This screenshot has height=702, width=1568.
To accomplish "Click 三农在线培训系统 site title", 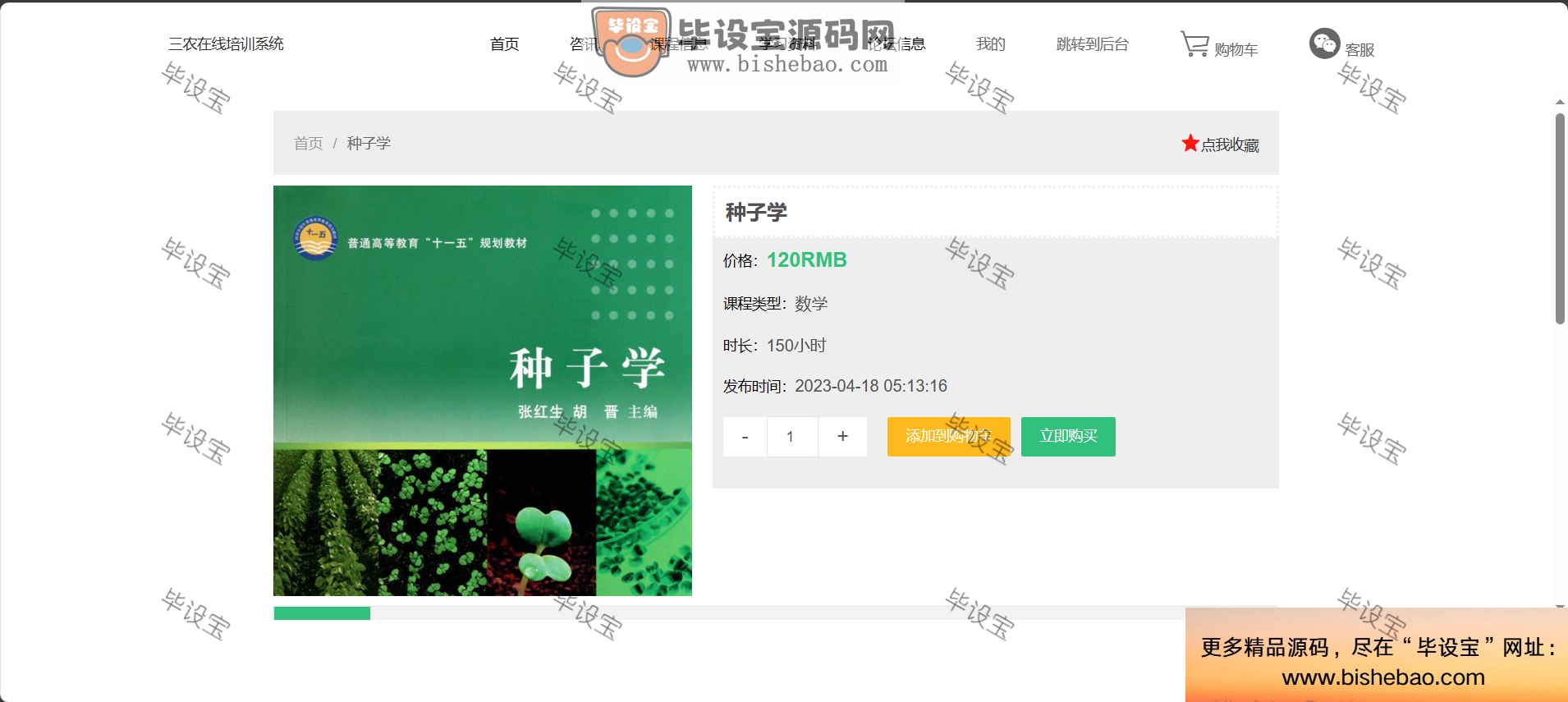I will (x=226, y=44).
